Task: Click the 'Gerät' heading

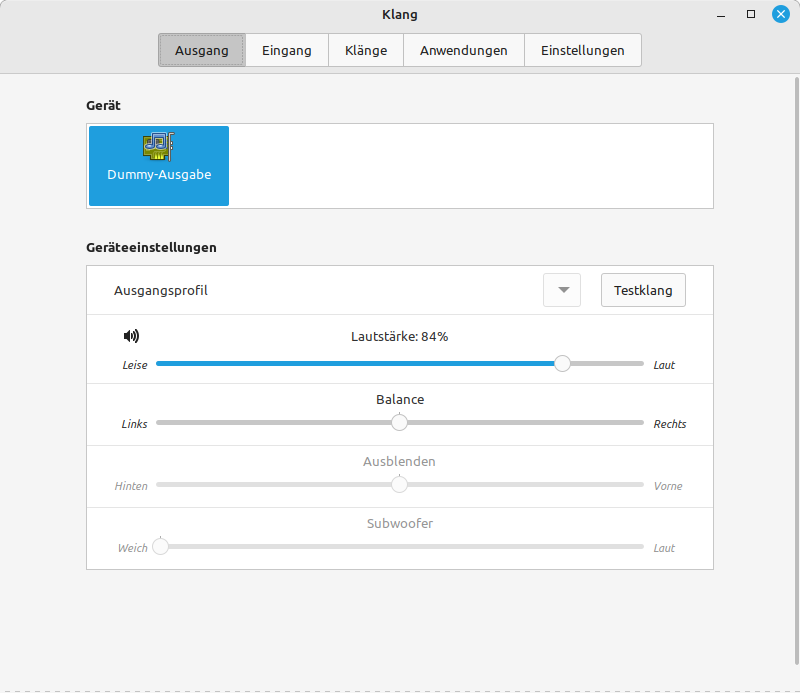Action: coord(104,106)
